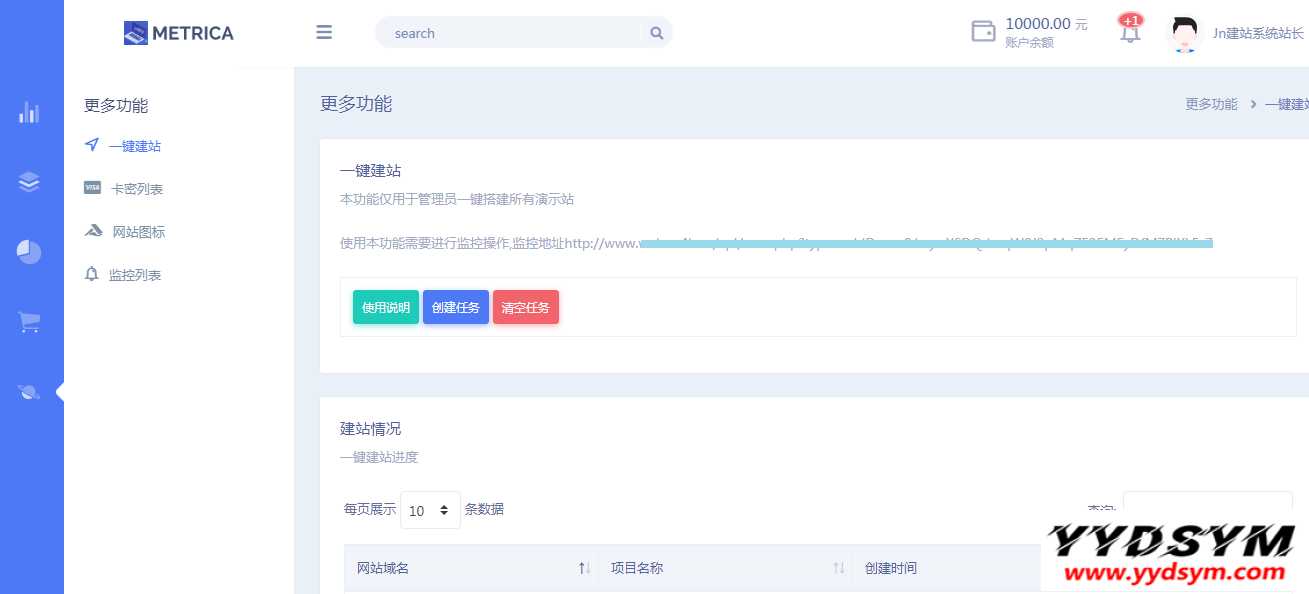The height and width of the screenshot is (594, 1309).
Task: Open the notification bell with +1 badge
Action: click(x=1130, y=31)
